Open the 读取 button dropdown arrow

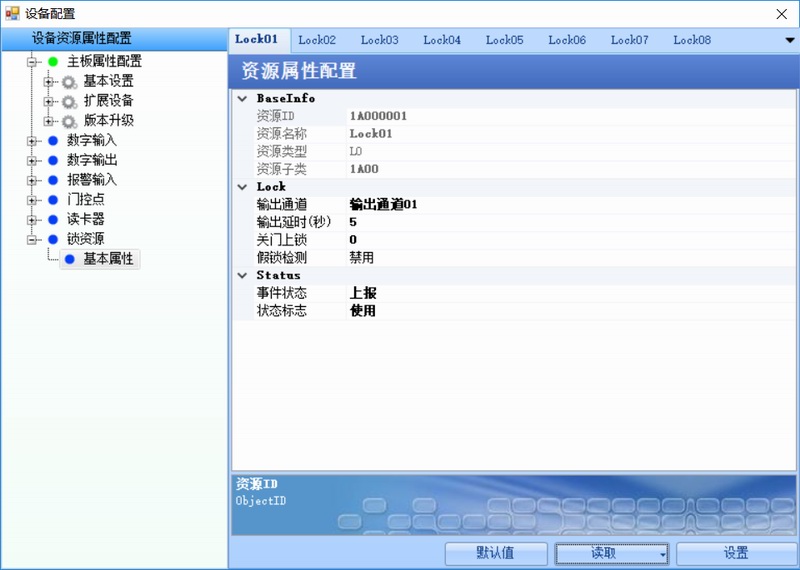coord(662,554)
